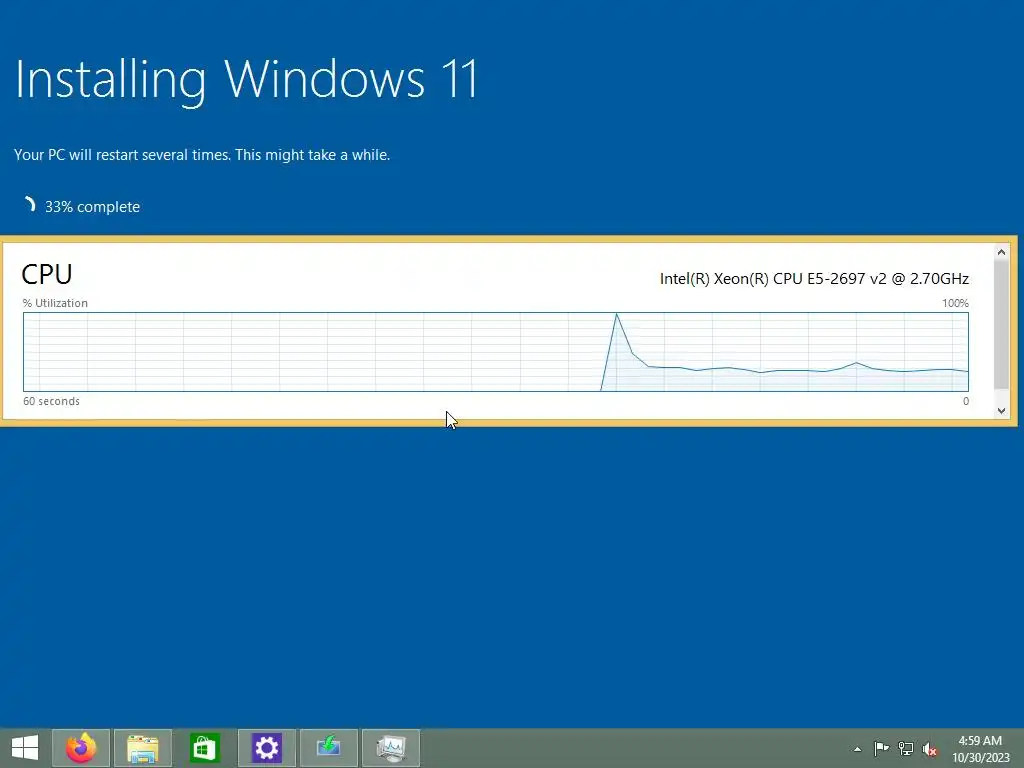Click the CPU panel scrollbar thumb
Image resolution: width=1024 pixels, height=768 pixels.
[1001, 323]
